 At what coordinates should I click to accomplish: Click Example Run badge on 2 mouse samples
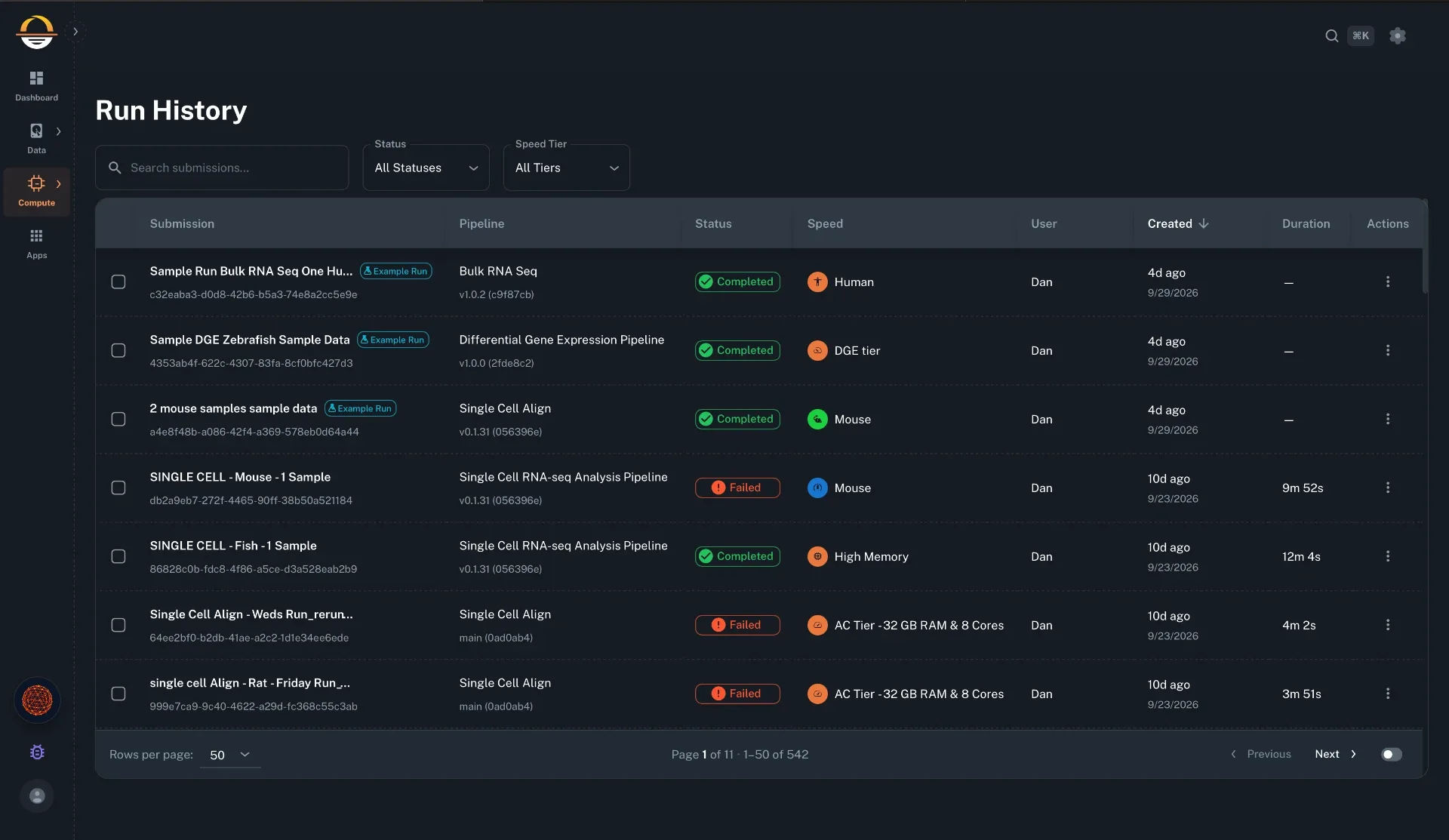coord(361,408)
